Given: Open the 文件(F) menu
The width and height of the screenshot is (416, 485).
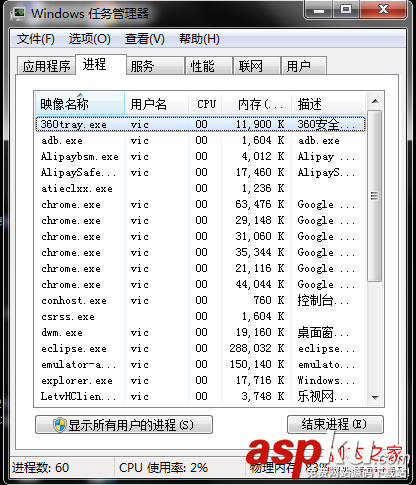Looking at the screenshot, I should [x=36, y=39].
